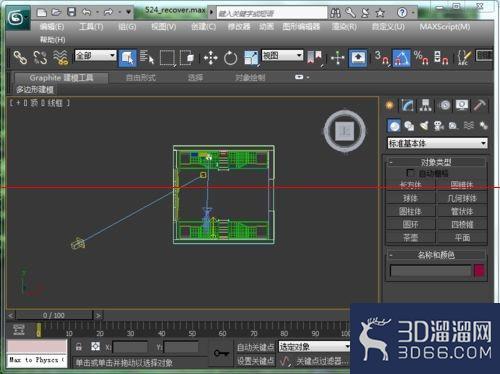The width and height of the screenshot is (500, 374).
Task: Undo the last action with the undo arrow
Action: click(x=86, y=13)
